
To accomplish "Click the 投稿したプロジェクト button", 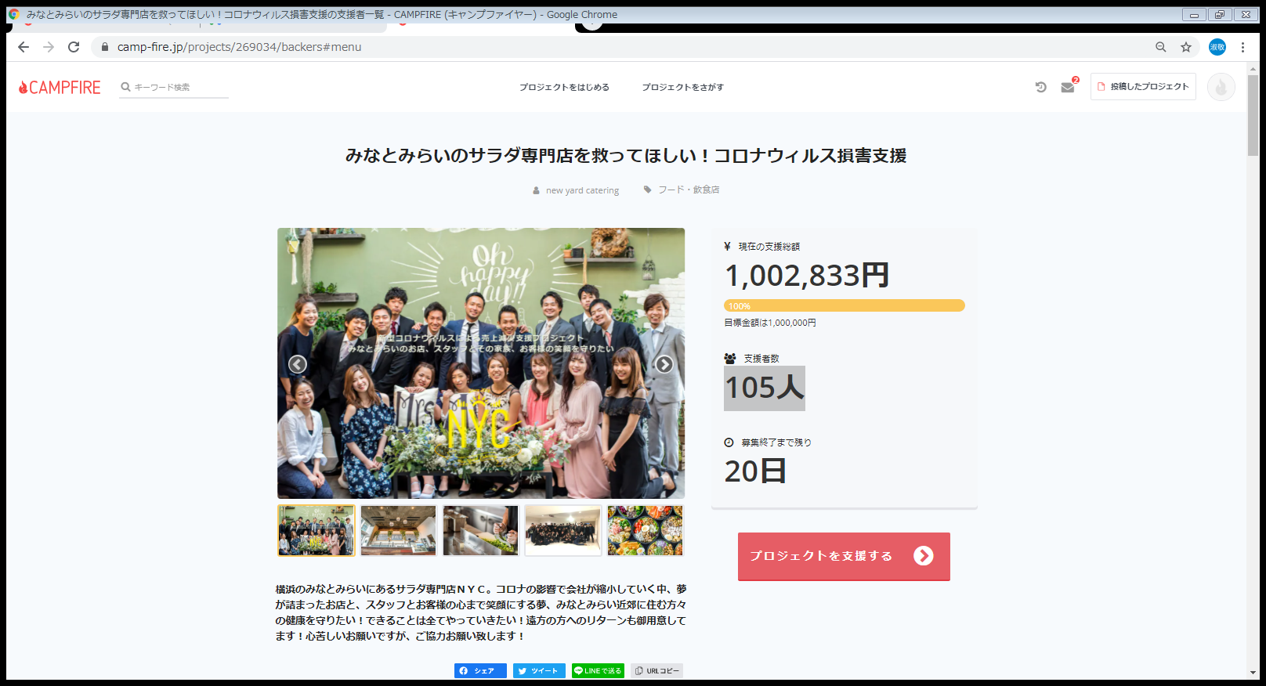I will (1143, 87).
